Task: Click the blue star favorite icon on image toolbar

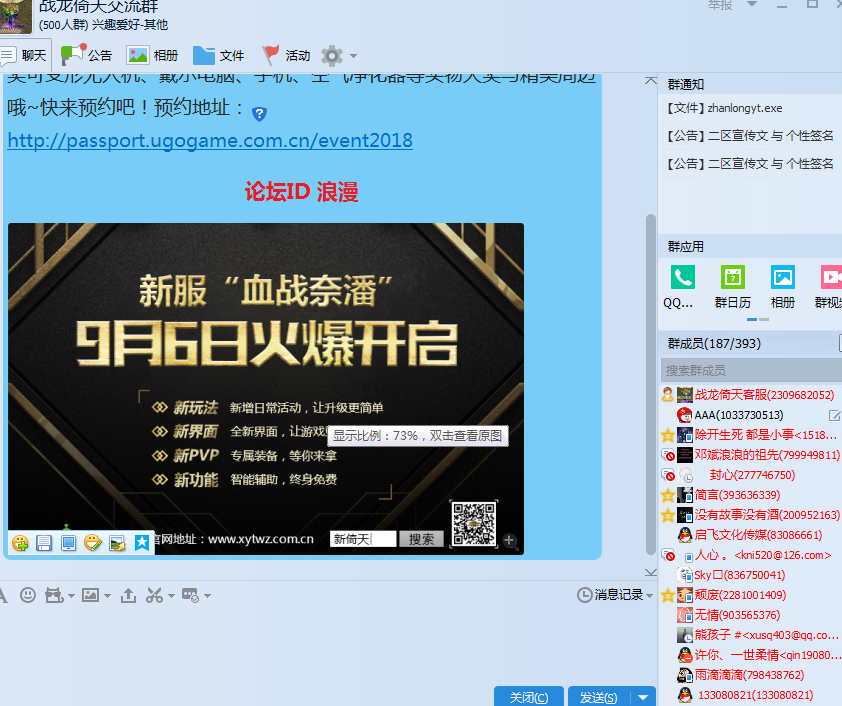Action: (142, 543)
